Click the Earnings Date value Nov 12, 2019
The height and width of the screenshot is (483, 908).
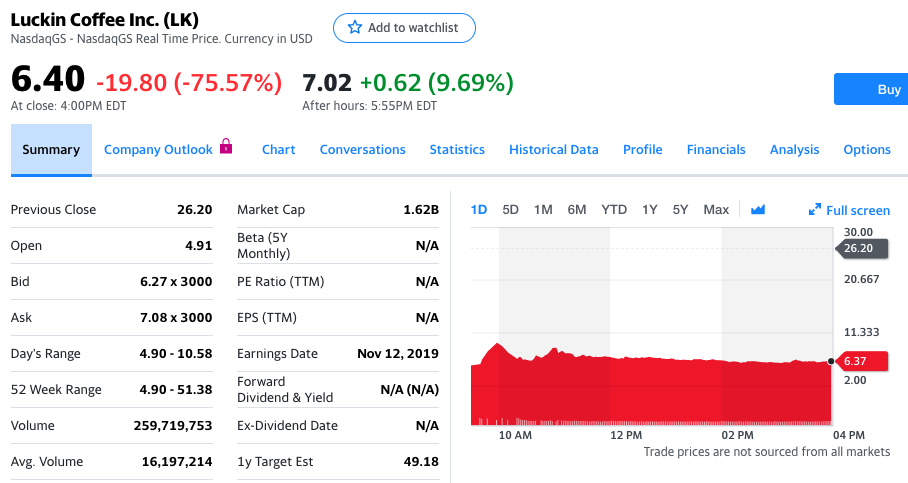(x=398, y=353)
